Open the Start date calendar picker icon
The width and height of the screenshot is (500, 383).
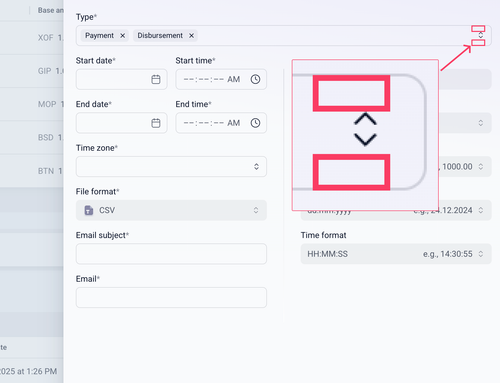(x=156, y=79)
